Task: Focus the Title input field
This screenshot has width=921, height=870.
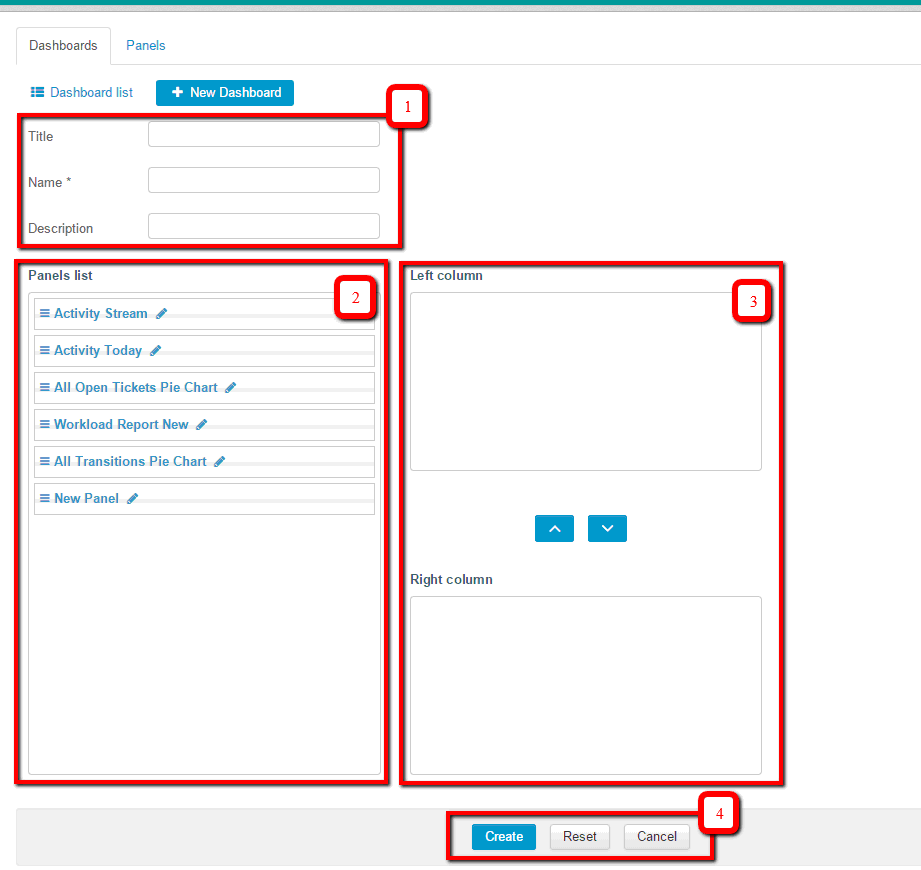Action: pos(264,135)
